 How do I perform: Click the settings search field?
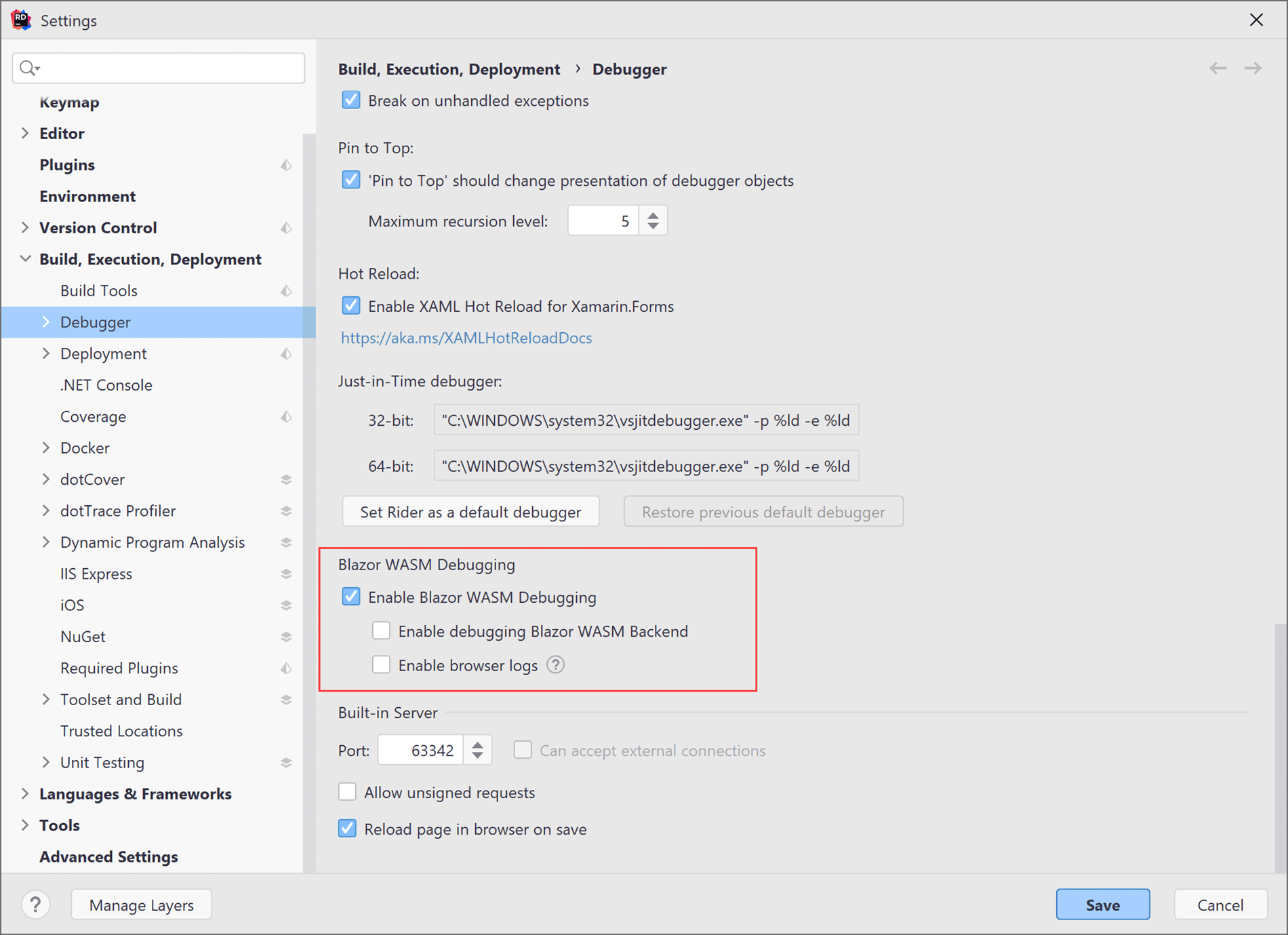click(x=159, y=68)
